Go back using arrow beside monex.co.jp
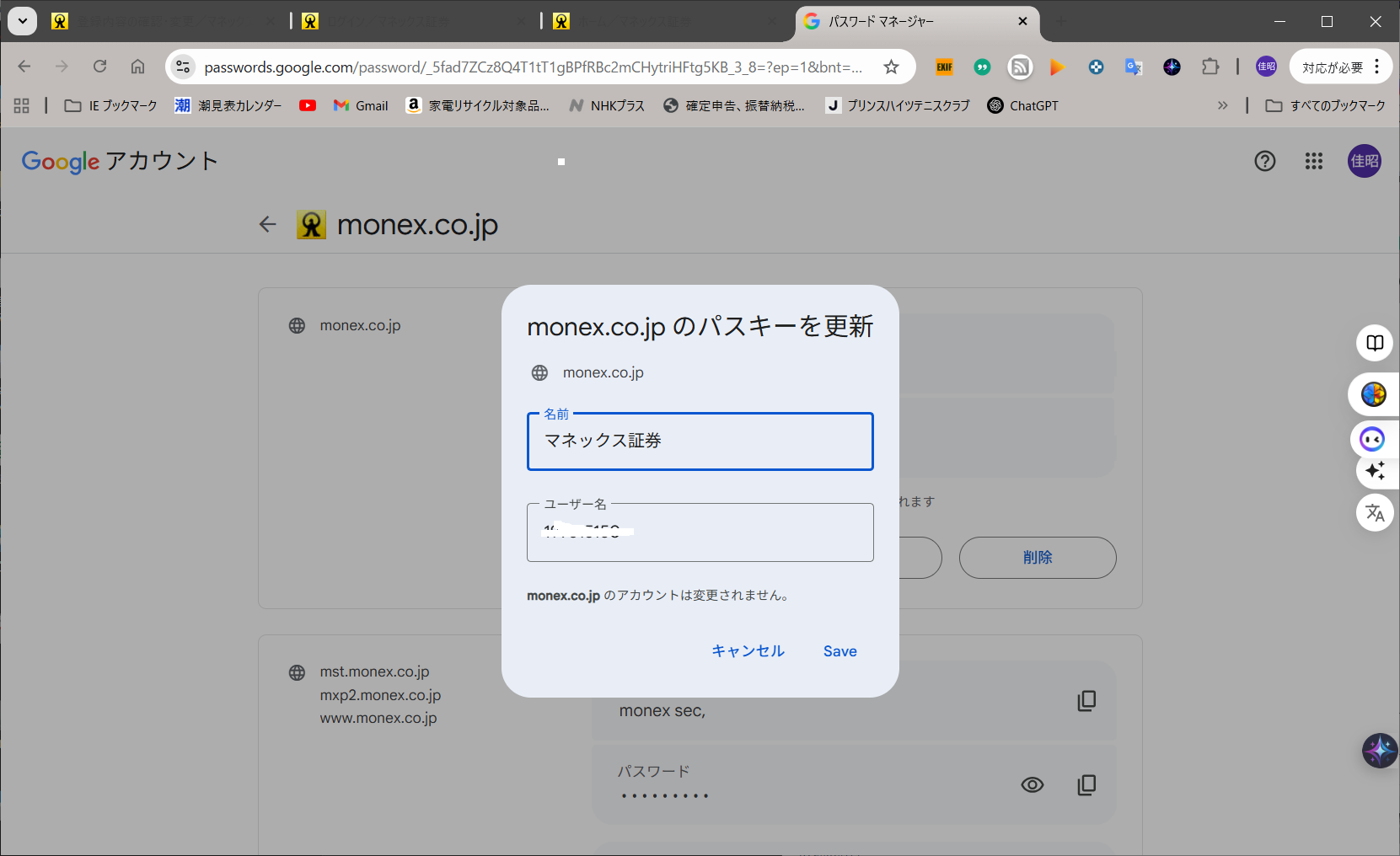The height and width of the screenshot is (856, 1400). tap(268, 224)
